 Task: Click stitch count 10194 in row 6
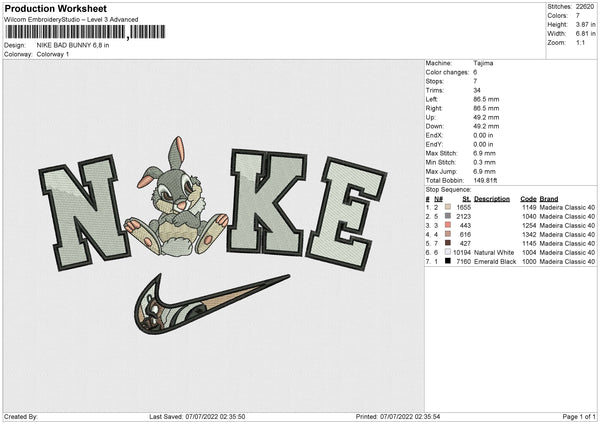point(462,253)
